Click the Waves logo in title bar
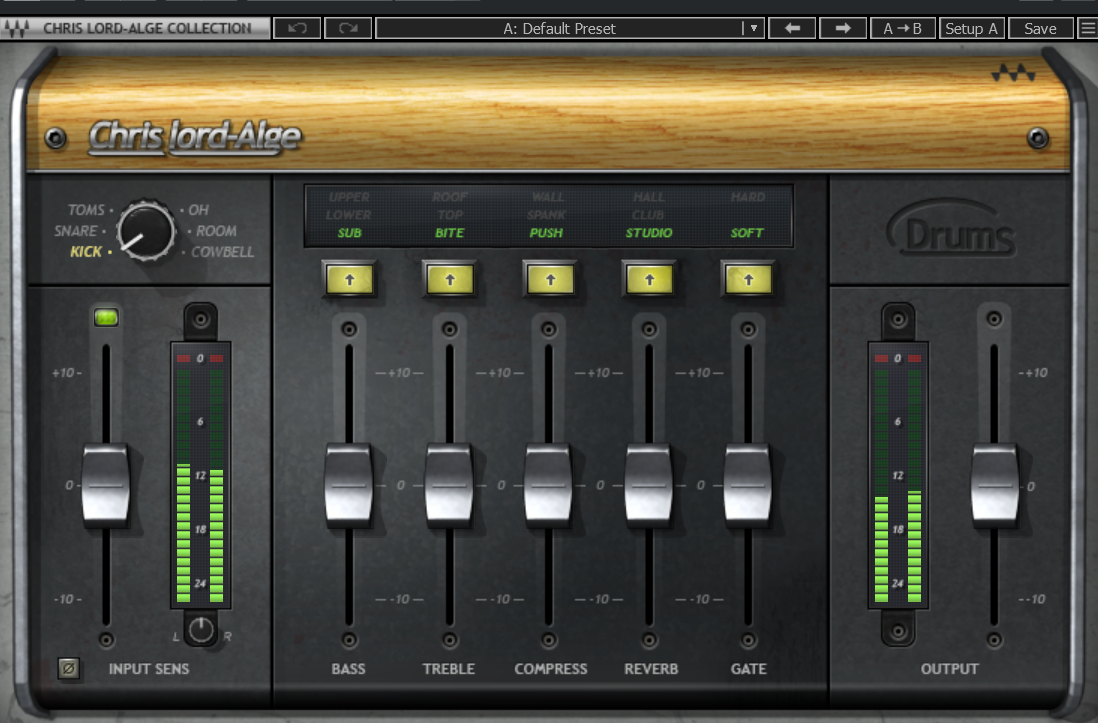 [16, 28]
